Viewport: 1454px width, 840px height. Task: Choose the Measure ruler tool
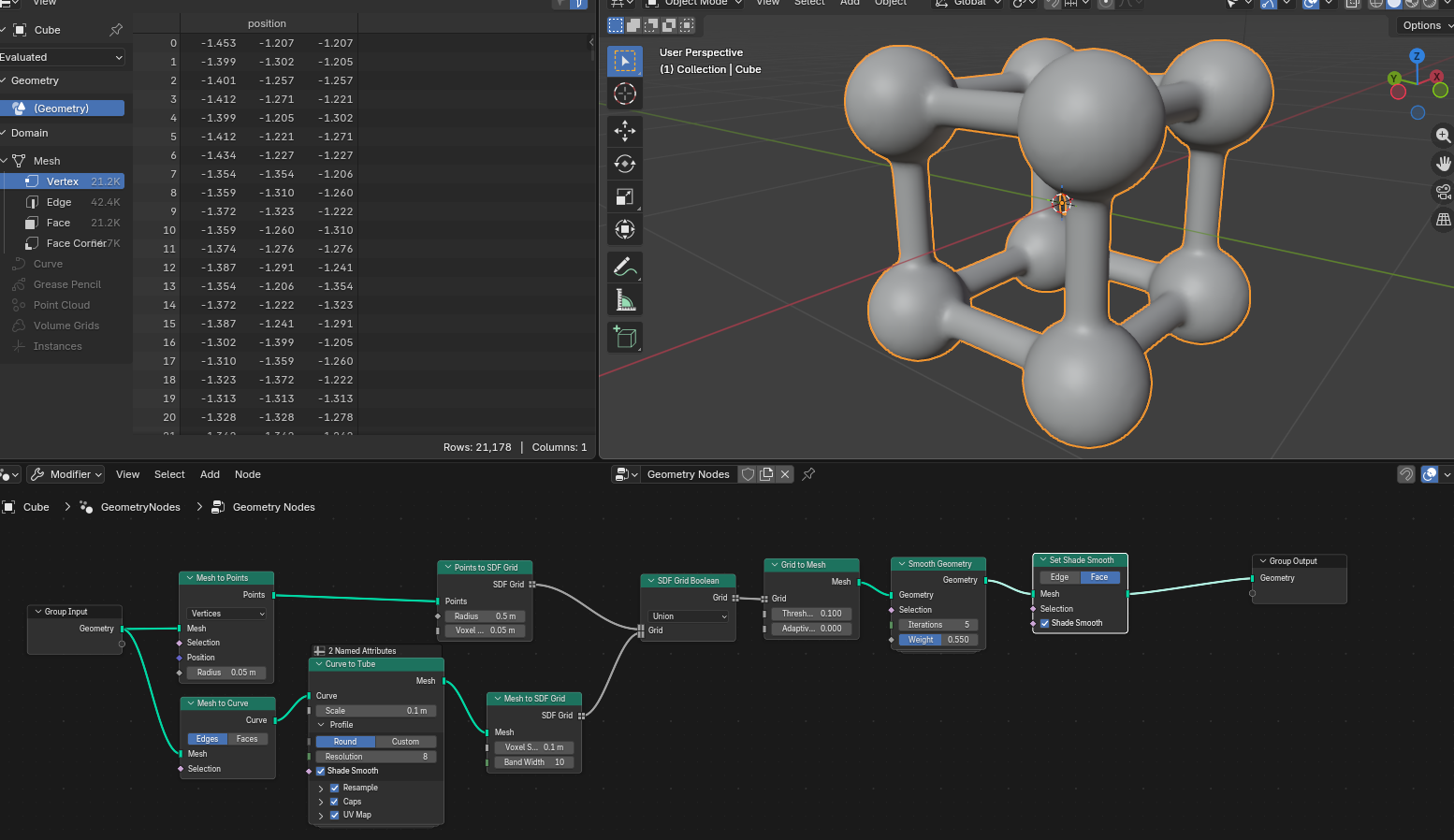pos(625,299)
